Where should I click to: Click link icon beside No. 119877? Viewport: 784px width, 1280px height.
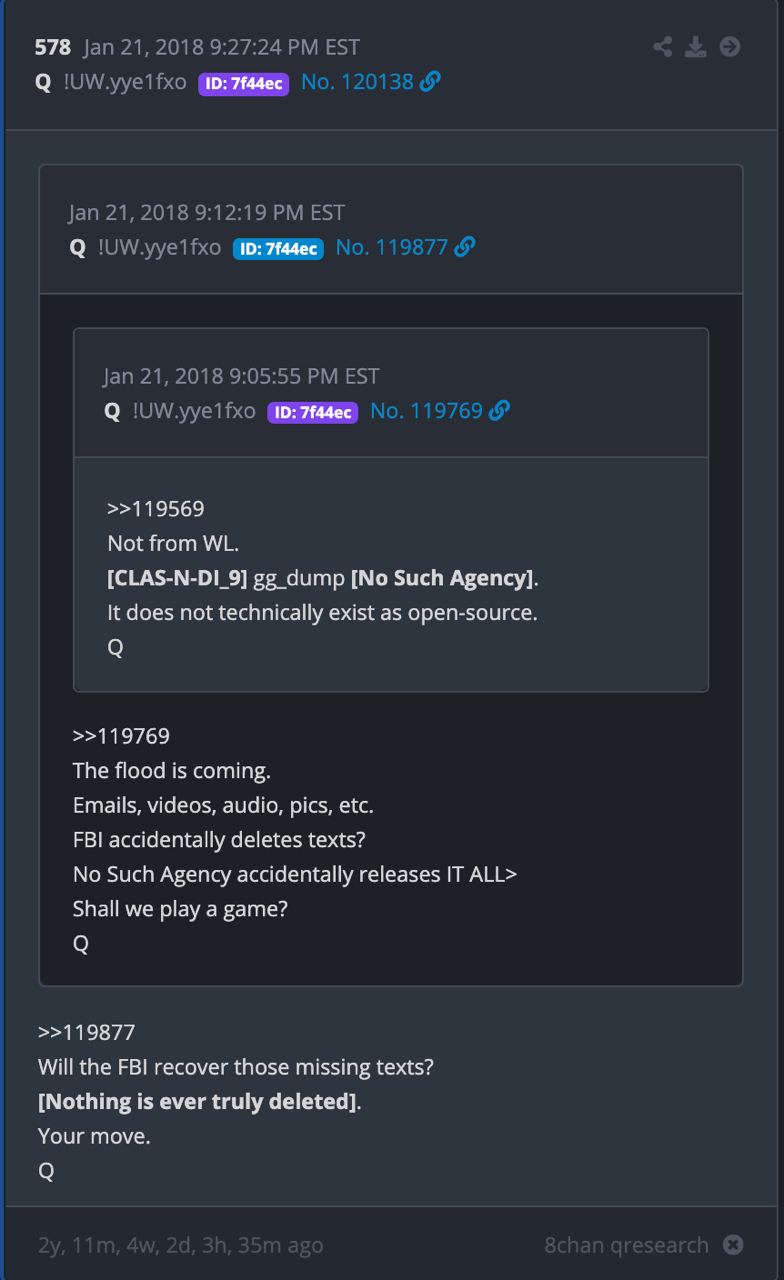[464, 247]
